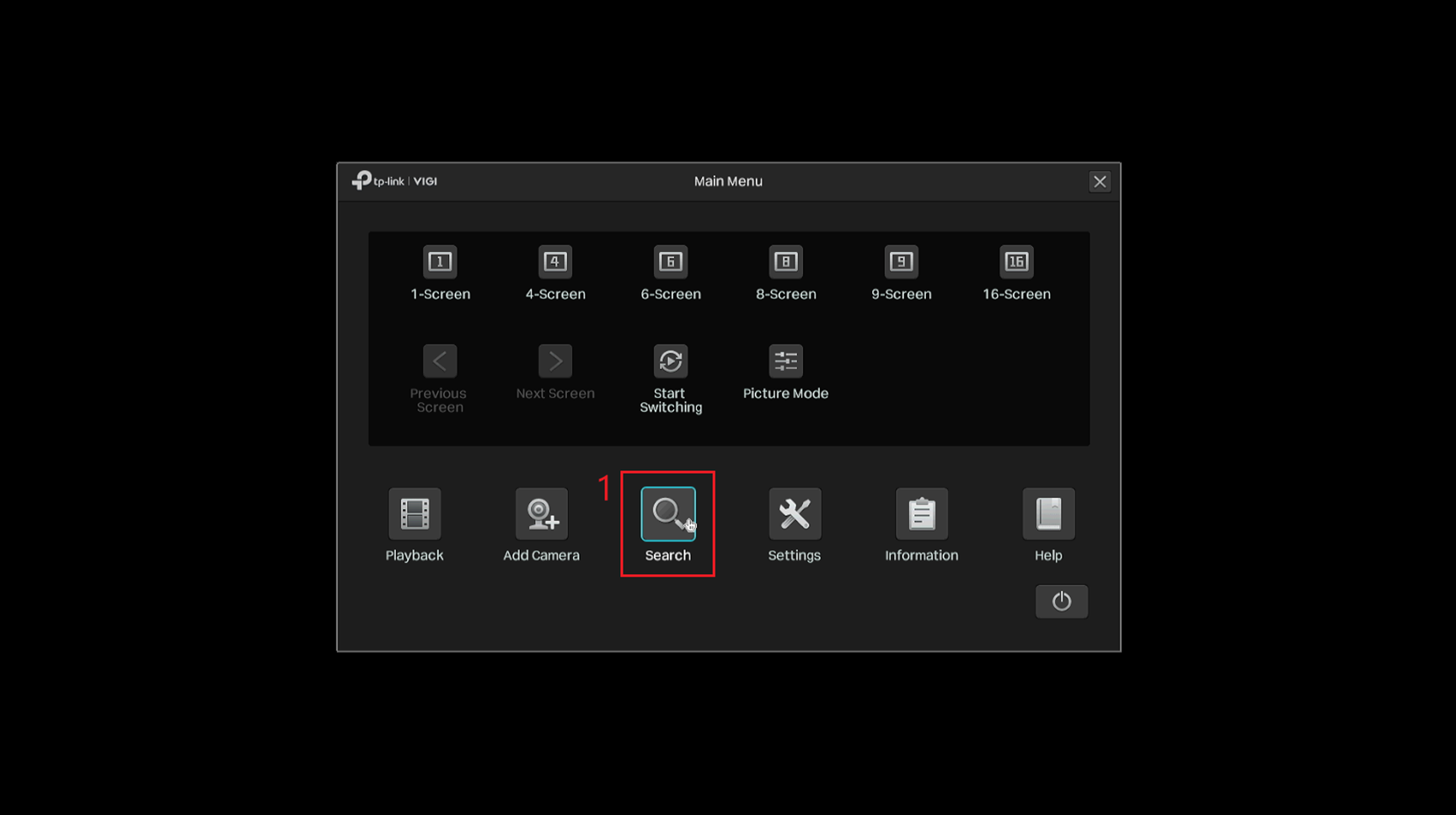The width and height of the screenshot is (1456, 815).
Task: Pick the 9-Screen layout icon
Action: point(902,262)
